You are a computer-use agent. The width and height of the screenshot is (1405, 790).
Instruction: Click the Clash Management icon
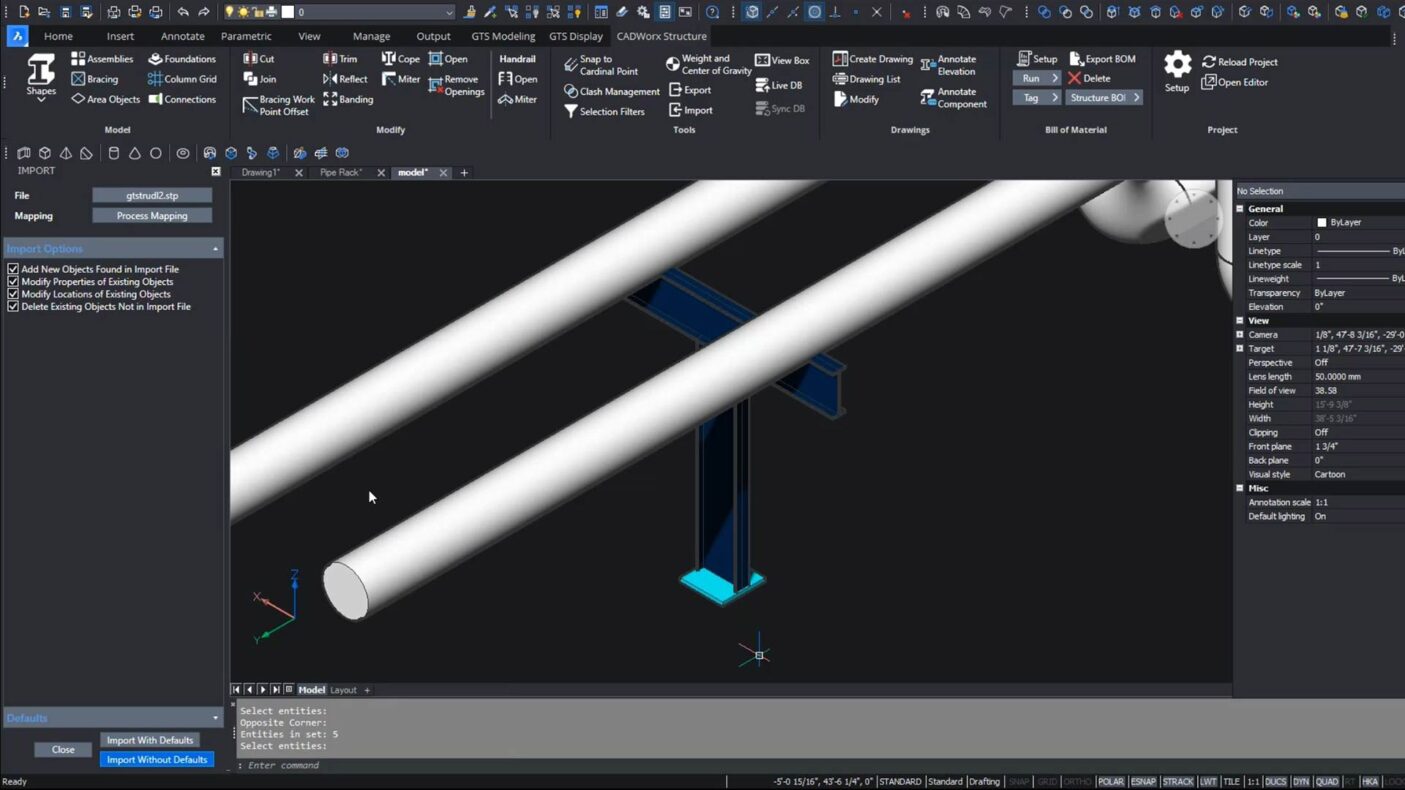point(570,91)
